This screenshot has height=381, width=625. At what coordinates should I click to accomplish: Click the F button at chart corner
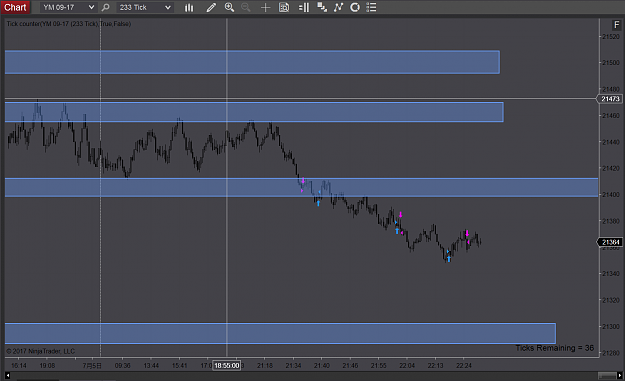coord(616,25)
